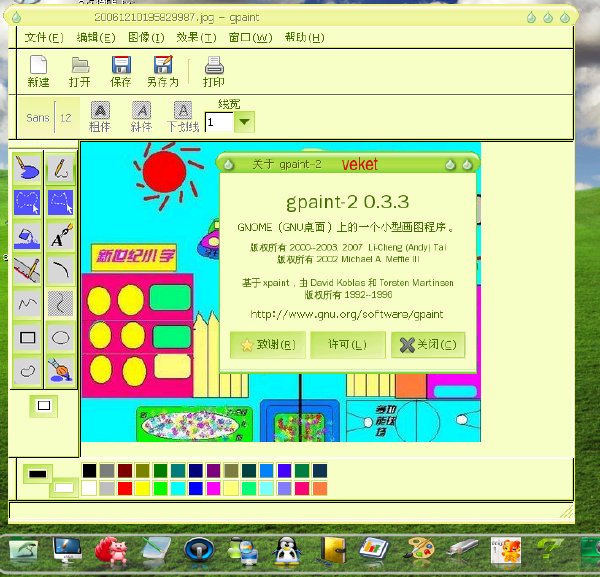The image size is (600, 577).
Task: Select the arc curve tool
Action: tap(60, 270)
